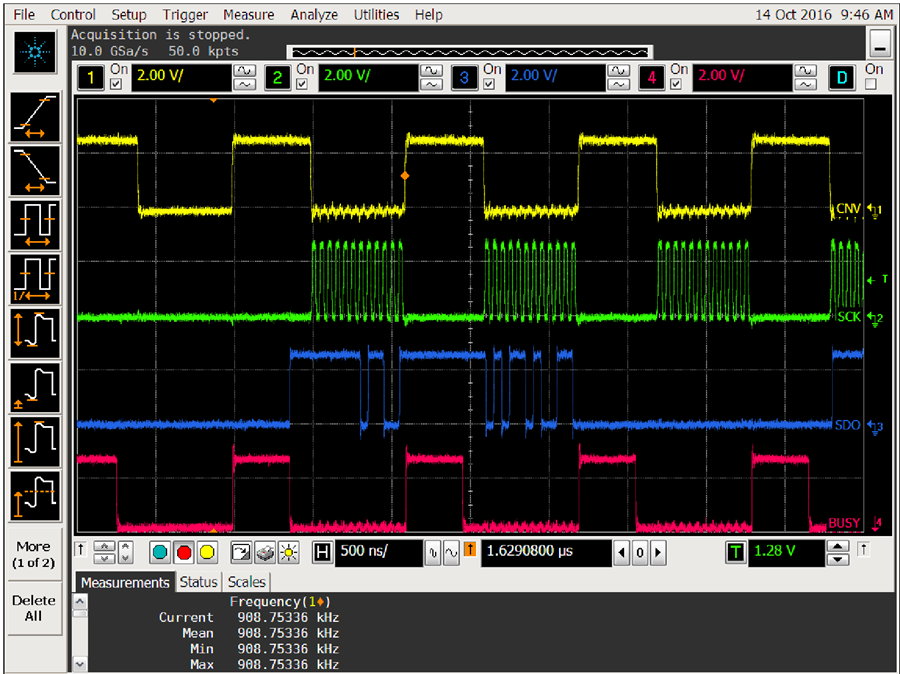Choose the period measurement icon
Viewport: 900px width, 674px height.
pos(35,225)
